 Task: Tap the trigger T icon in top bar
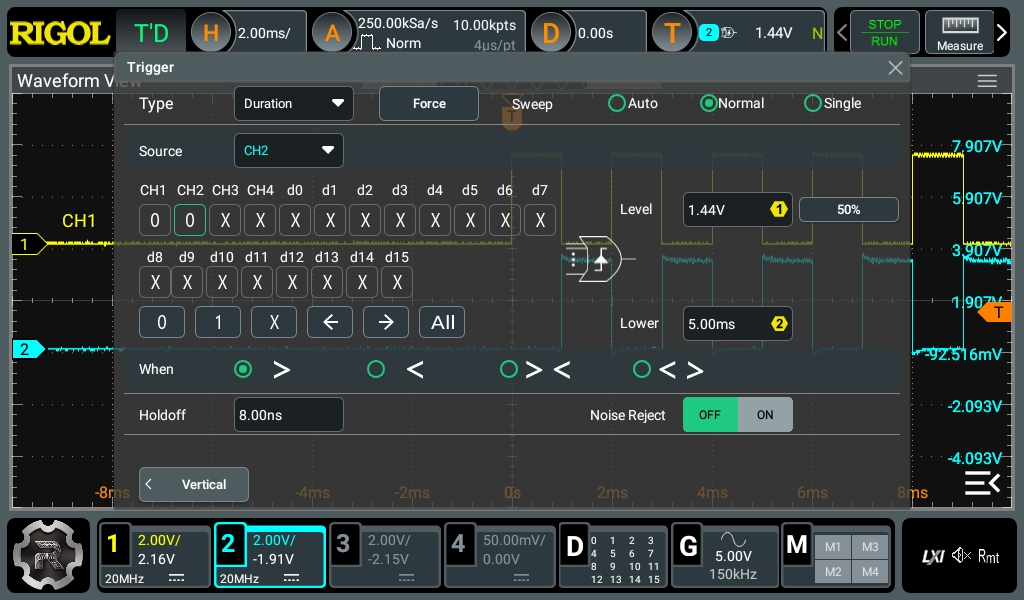point(672,33)
